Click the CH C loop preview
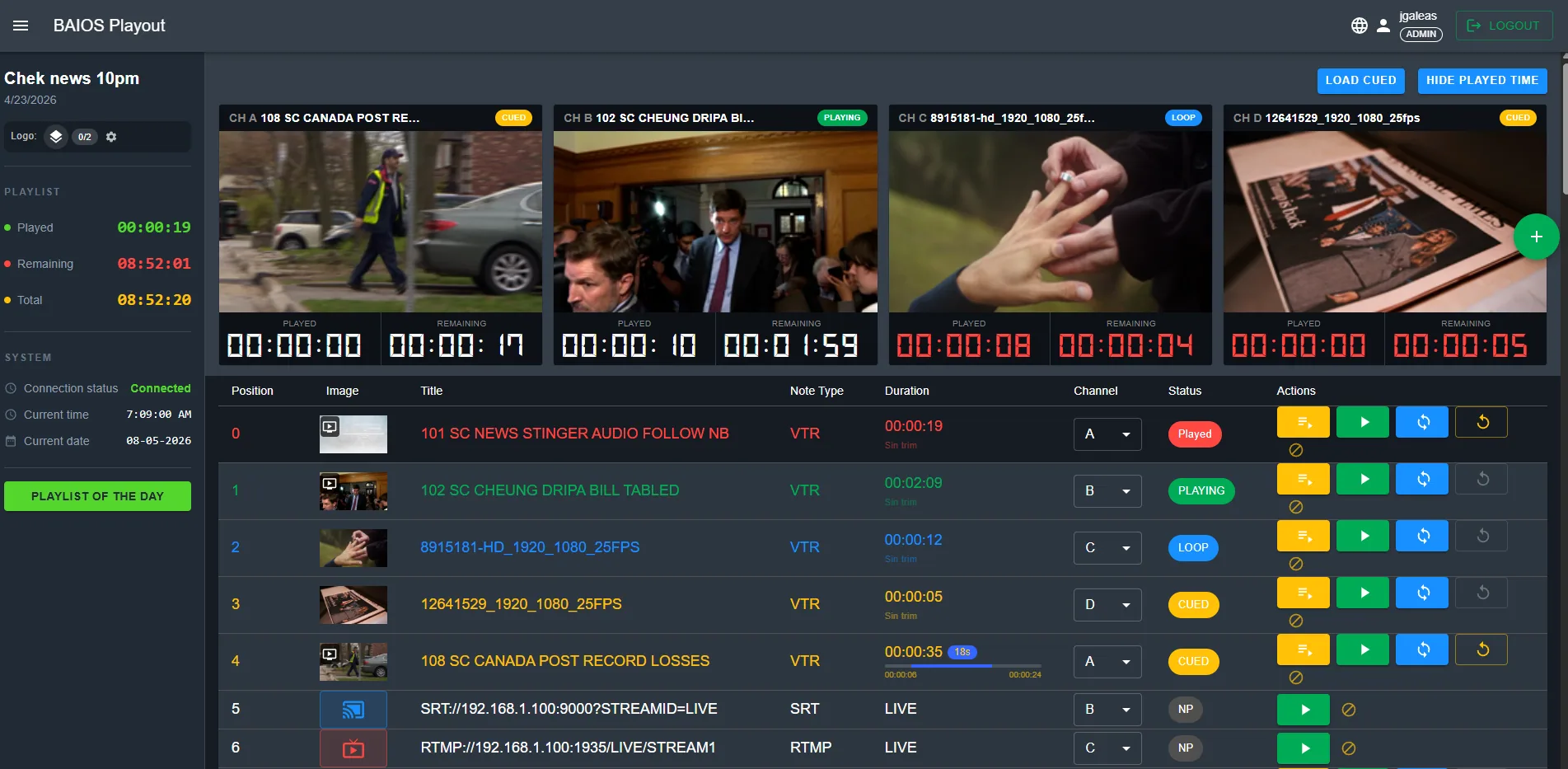Image resolution: width=1568 pixels, height=769 pixels. coord(1050,222)
